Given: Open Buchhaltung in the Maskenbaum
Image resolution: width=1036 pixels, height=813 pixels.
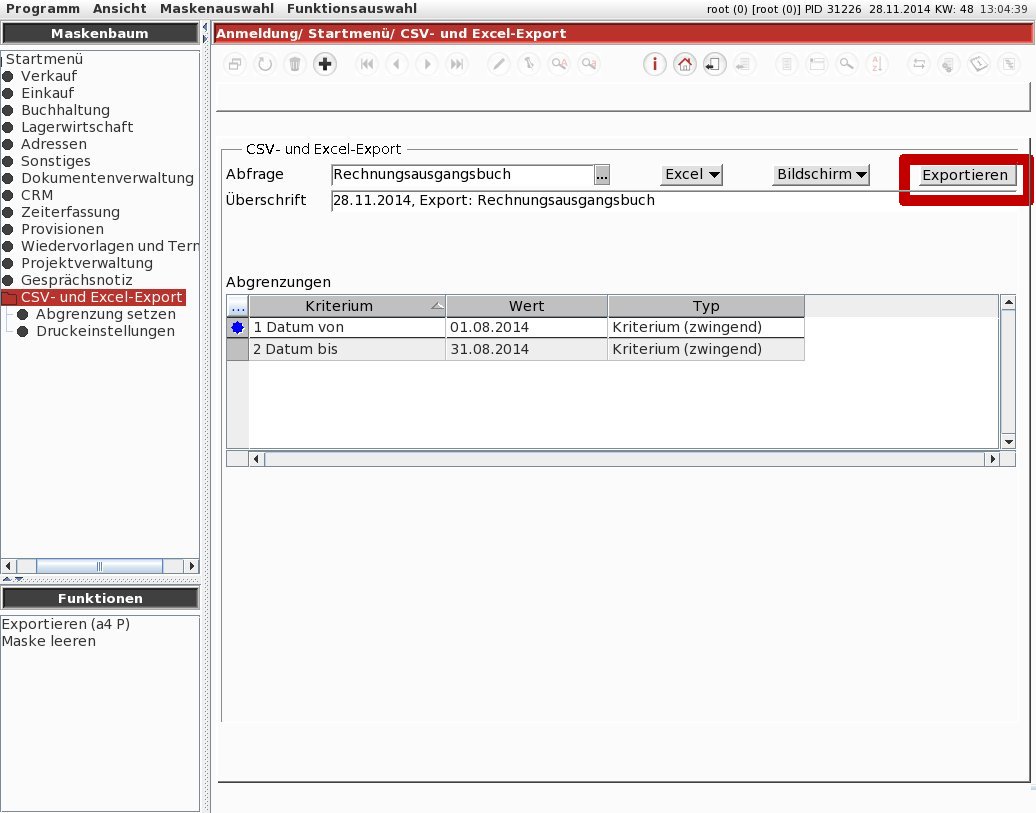Looking at the screenshot, I should 65,110.
